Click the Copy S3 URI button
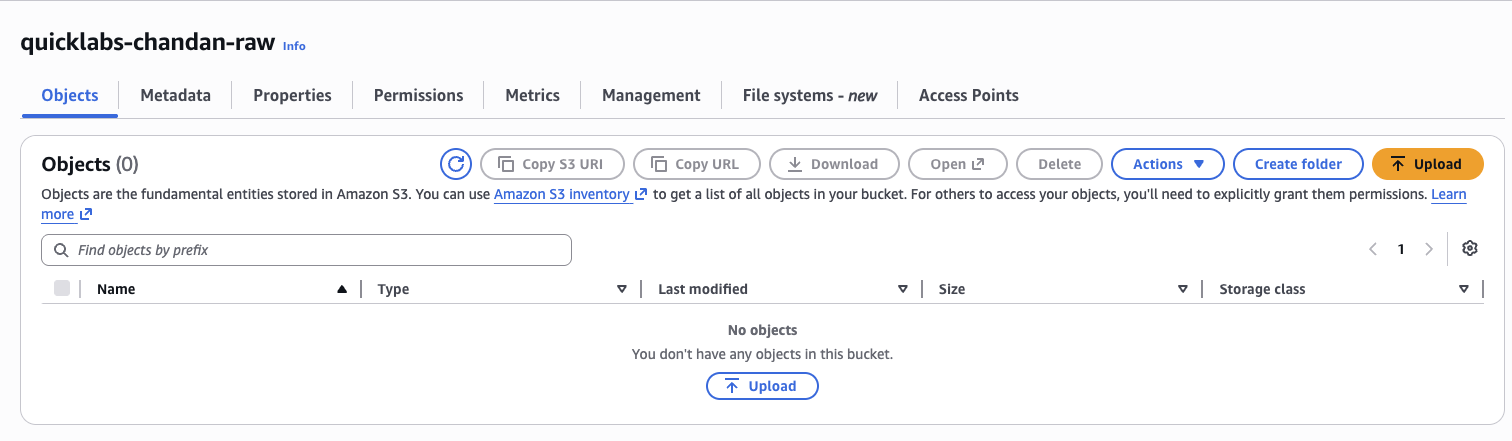 pyautogui.click(x=553, y=164)
